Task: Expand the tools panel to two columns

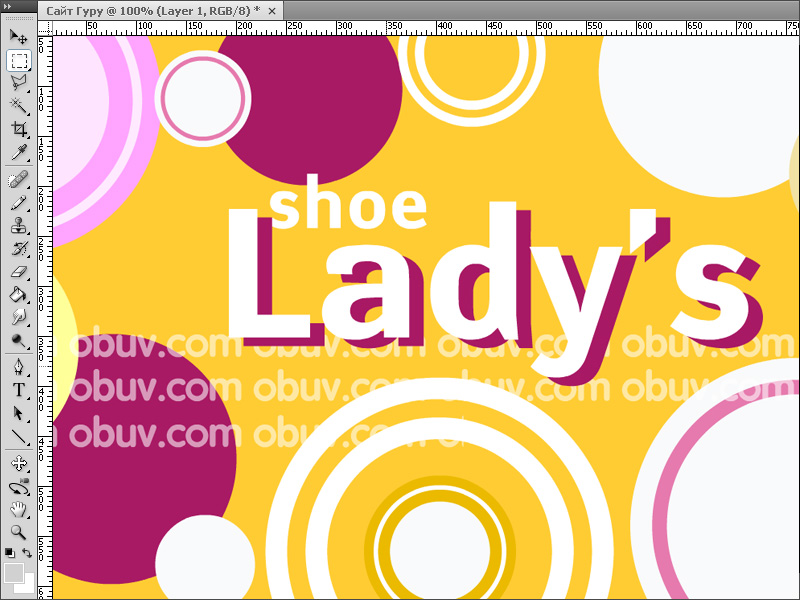Action: tap(7, 6)
